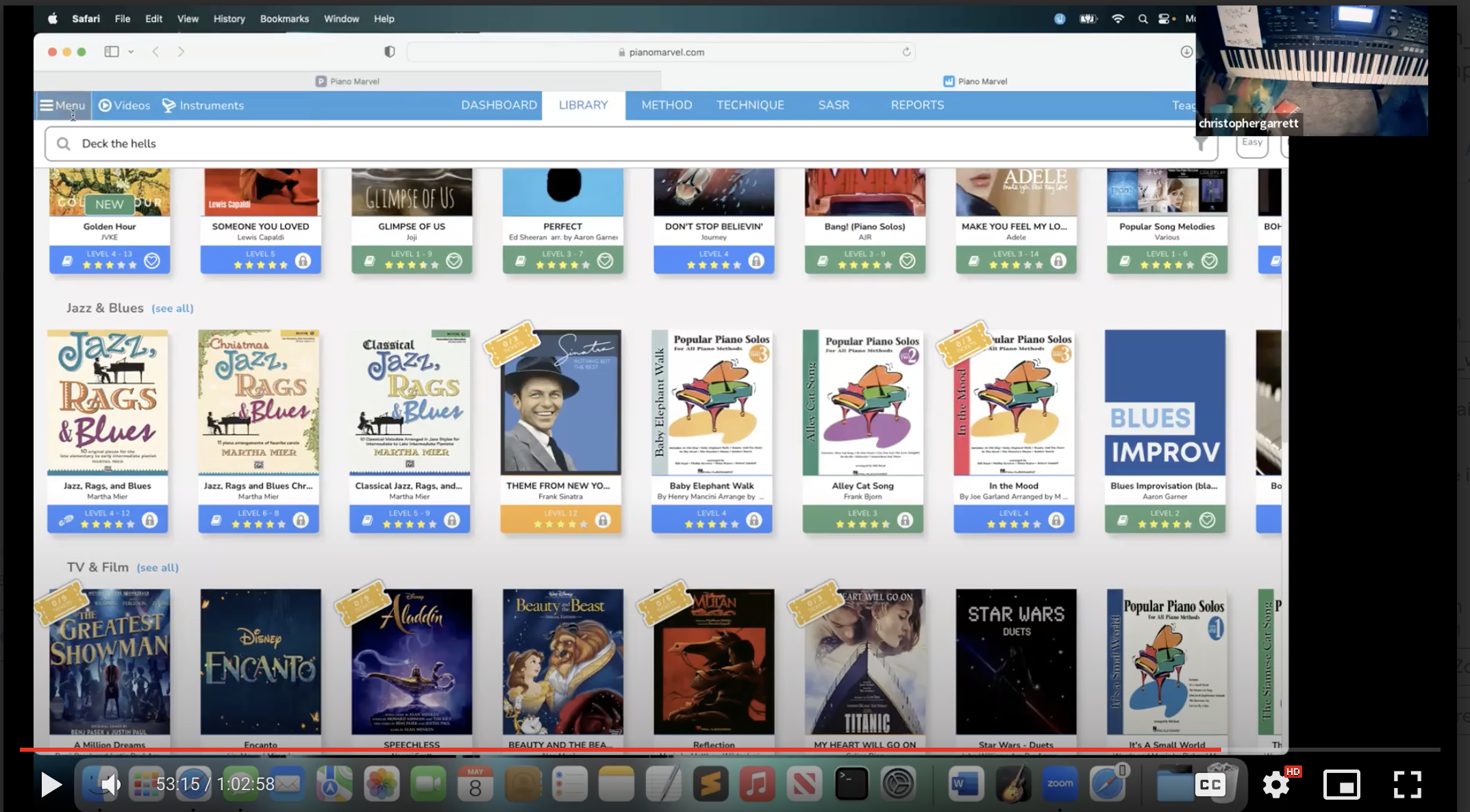The width and height of the screenshot is (1470, 812).
Task: Click the lock icon on Someone You Loved
Action: pyautogui.click(x=303, y=261)
